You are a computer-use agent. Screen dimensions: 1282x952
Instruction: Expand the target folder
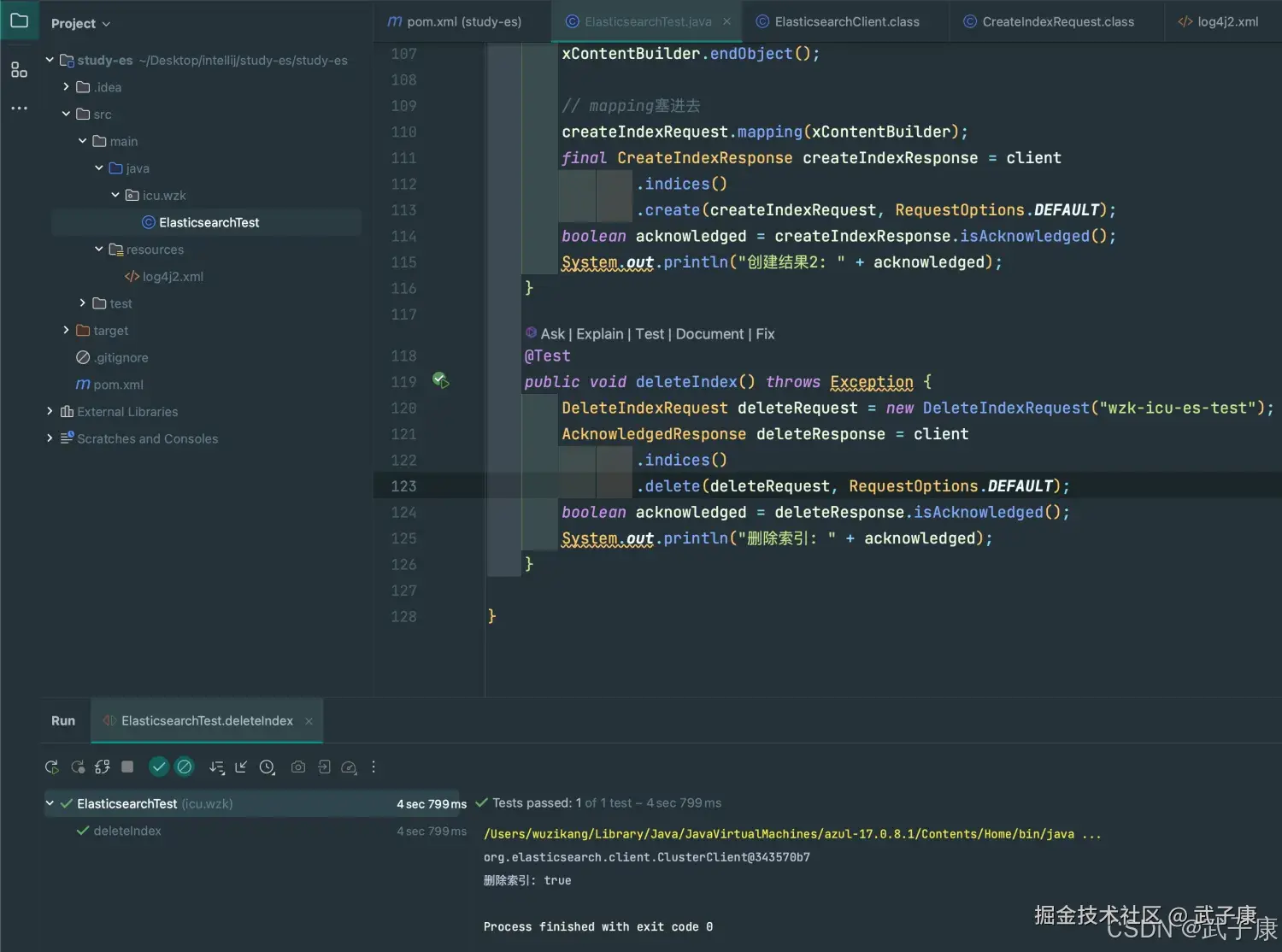pyautogui.click(x=66, y=330)
